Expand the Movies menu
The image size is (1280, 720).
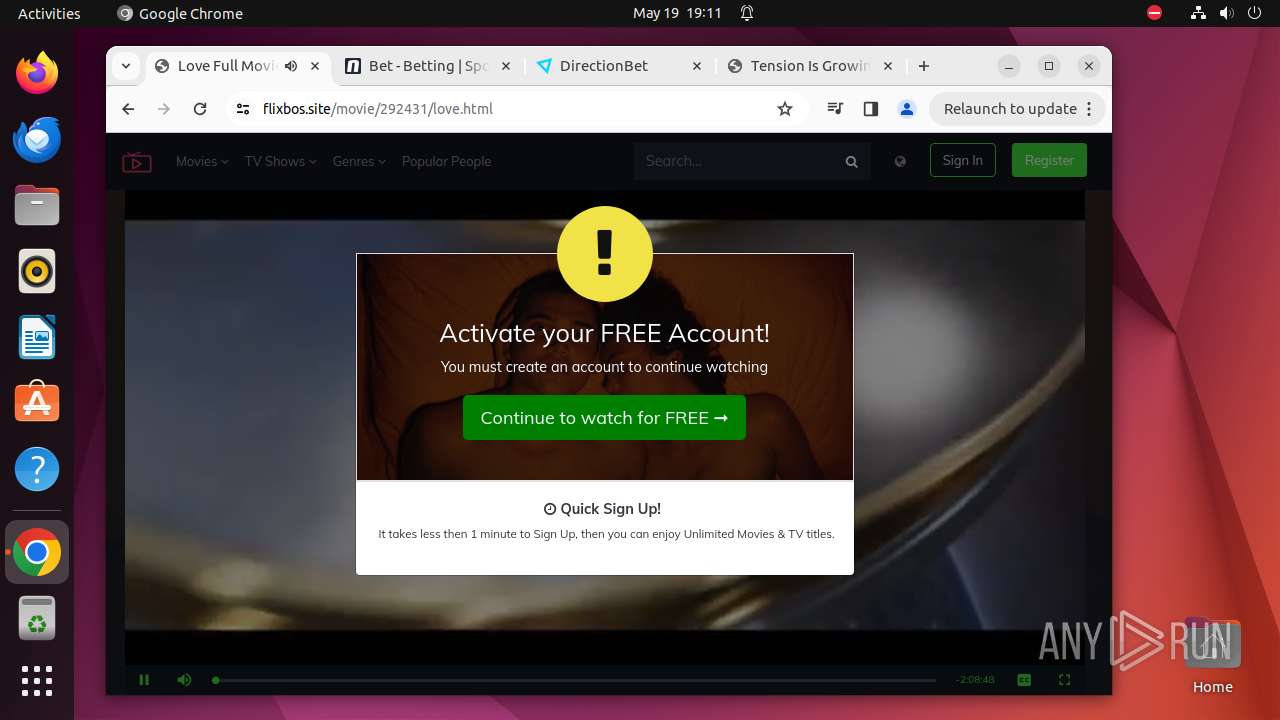(202, 161)
